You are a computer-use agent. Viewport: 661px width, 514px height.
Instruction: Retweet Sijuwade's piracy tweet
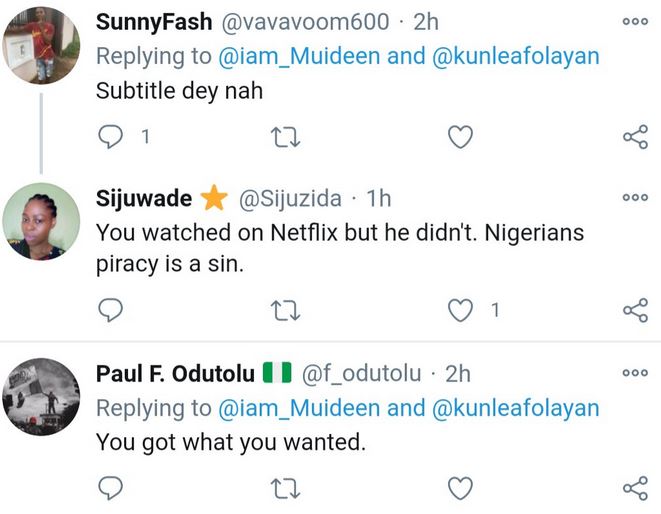[x=285, y=311]
